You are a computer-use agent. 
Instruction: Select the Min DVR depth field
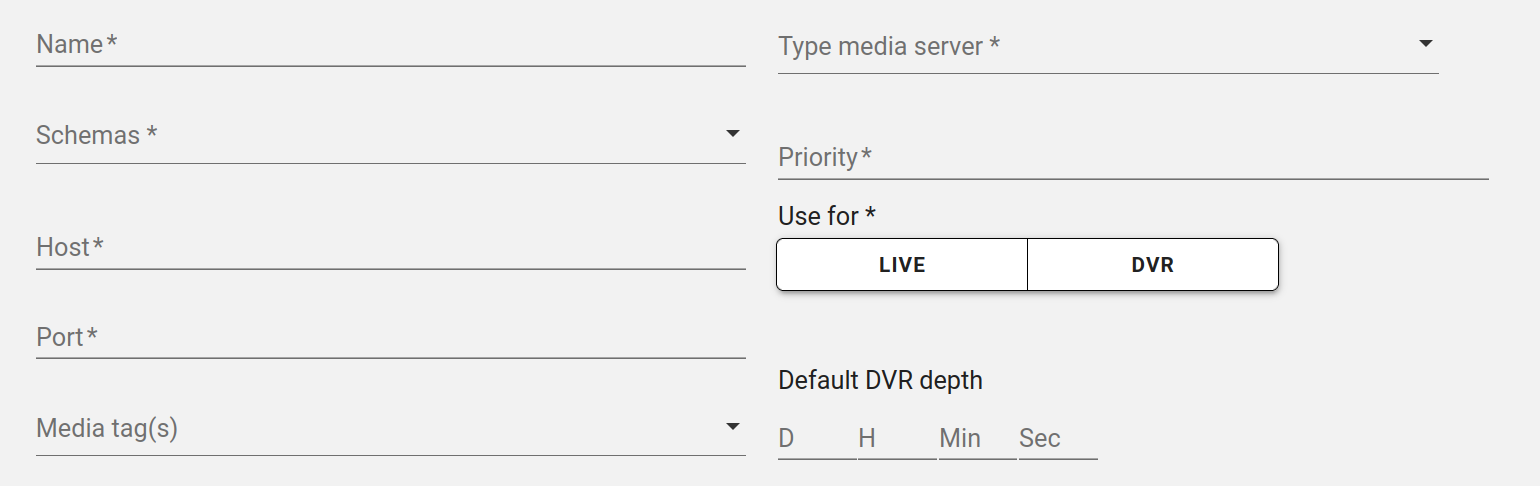976,439
